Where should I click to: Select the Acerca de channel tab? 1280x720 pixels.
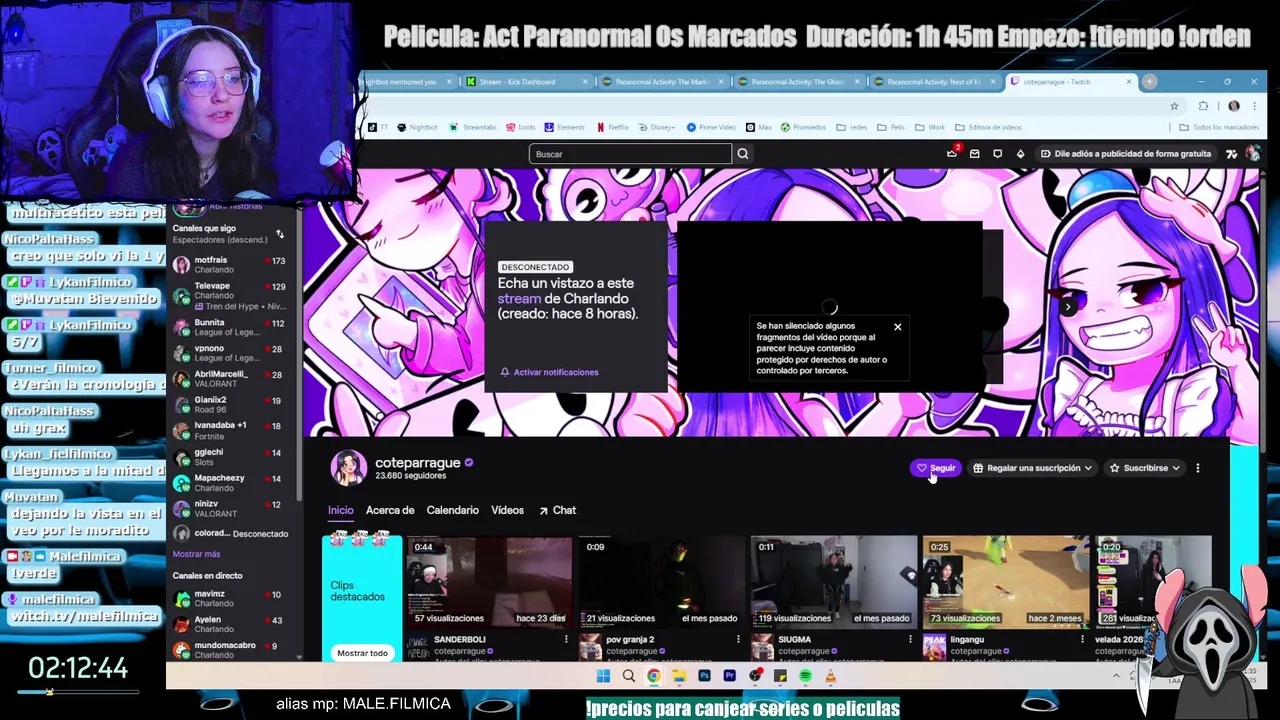click(x=390, y=510)
